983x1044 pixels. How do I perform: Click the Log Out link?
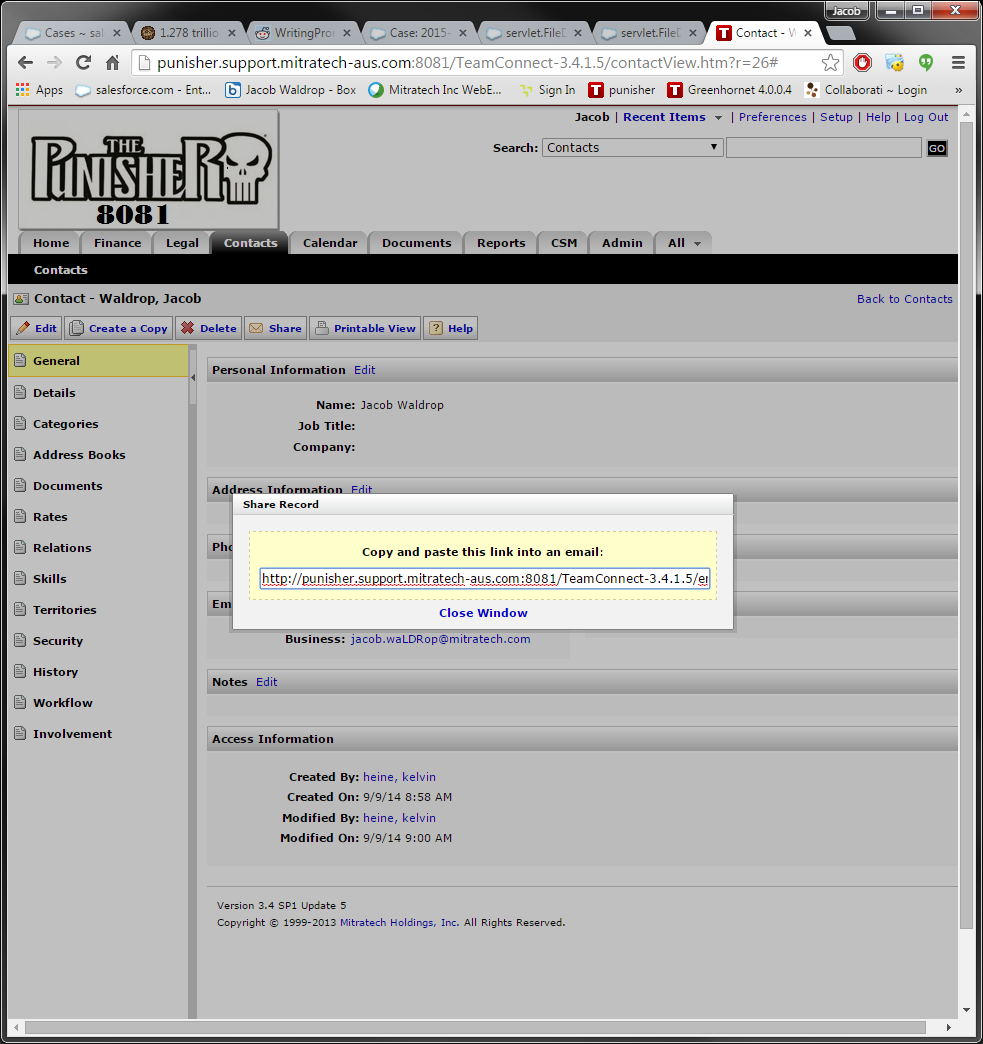[x=926, y=117]
